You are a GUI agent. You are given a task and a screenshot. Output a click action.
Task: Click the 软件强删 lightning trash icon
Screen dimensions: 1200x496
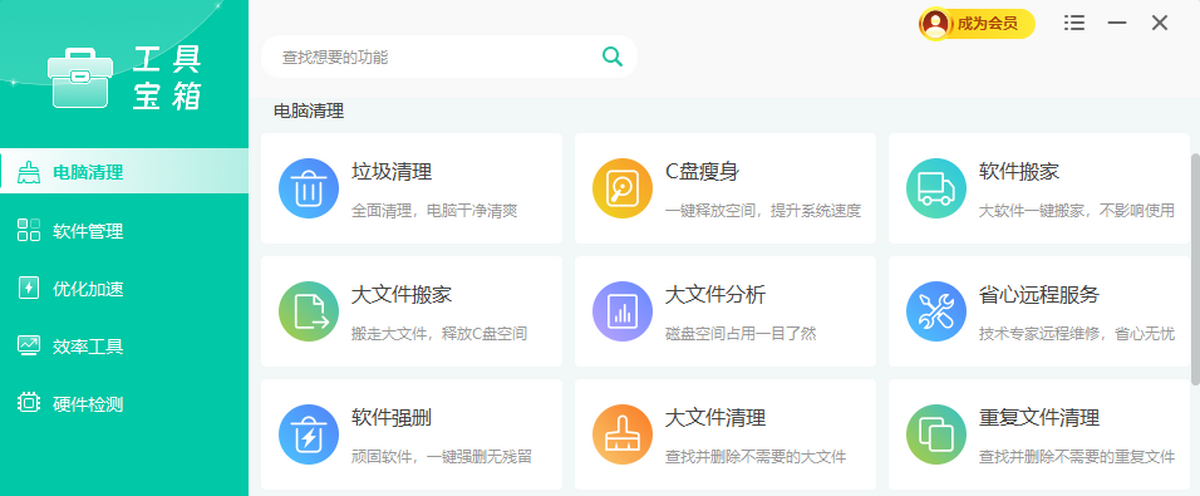pyautogui.click(x=309, y=434)
